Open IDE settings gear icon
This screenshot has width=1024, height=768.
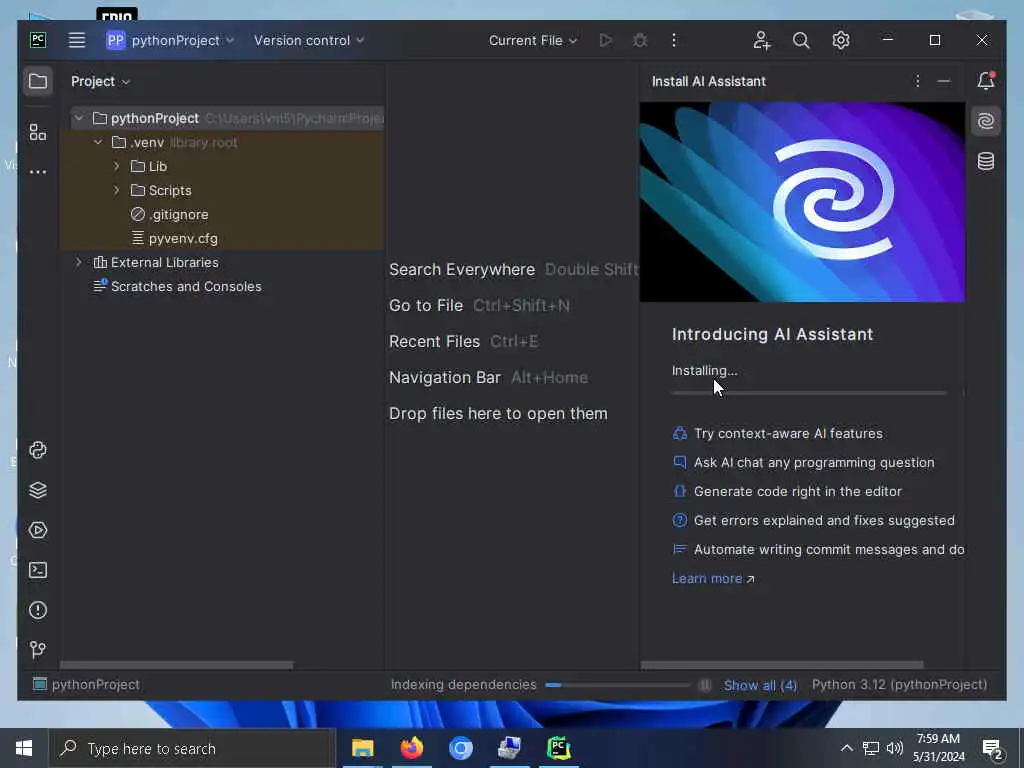pos(841,40)
